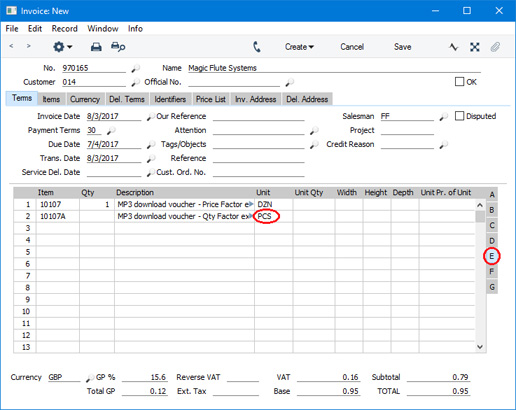Tick the OK checkbox
The width and height of the screenshot is (516, 410).
coord(459,82)
